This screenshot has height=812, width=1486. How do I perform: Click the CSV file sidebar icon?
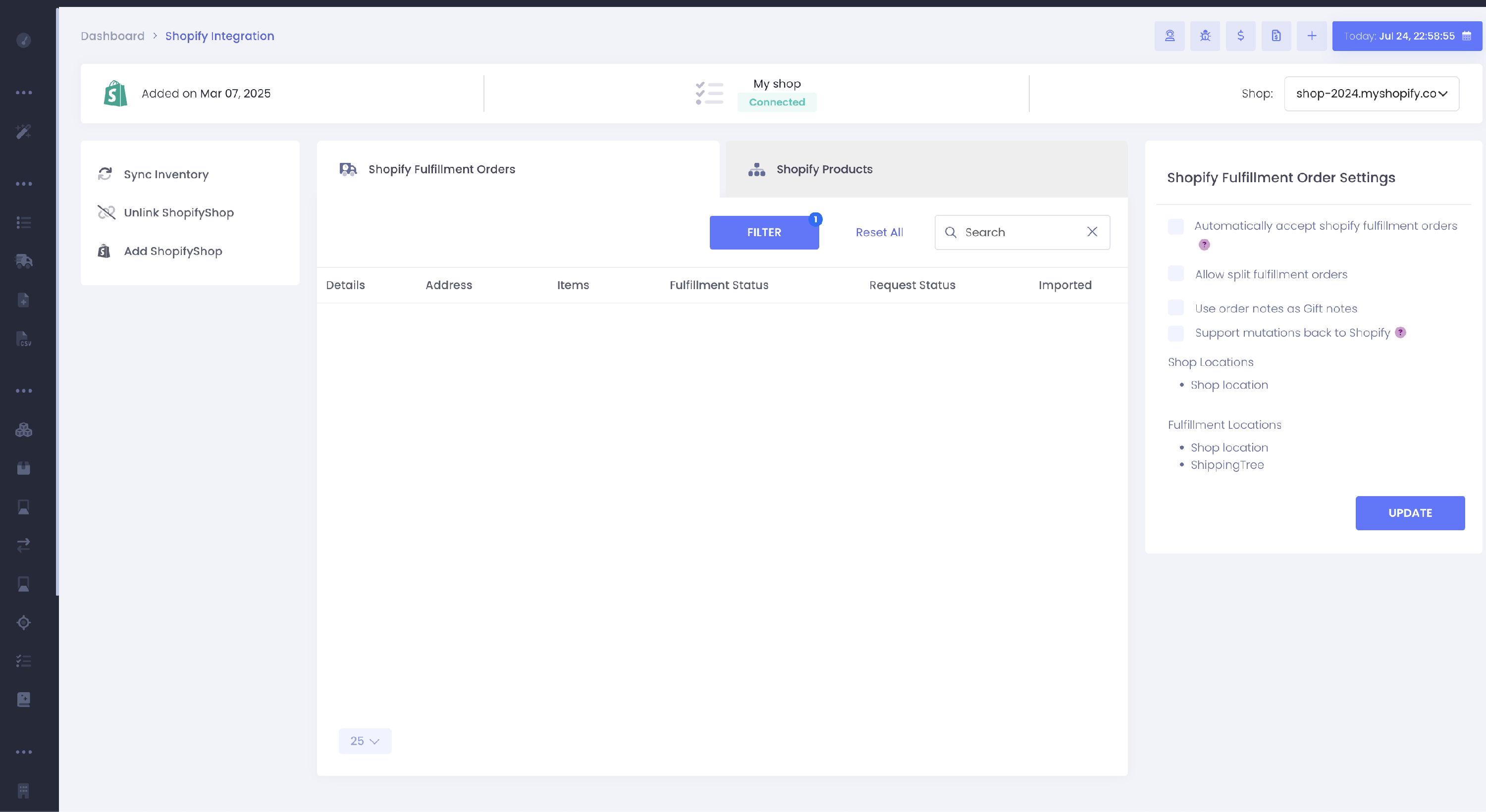tap(24, 339)
